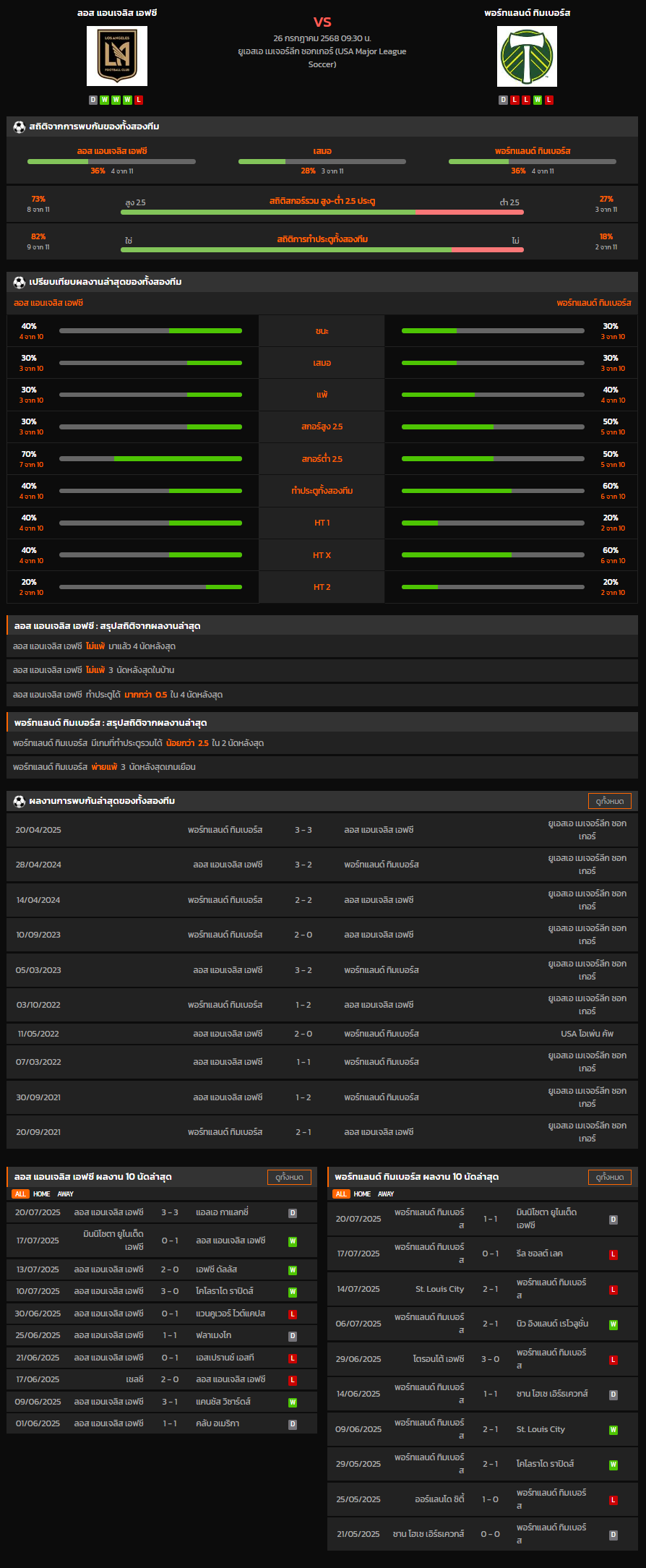
Task: Click the W form badge under Portland logo
Action: tap(538, 100)
